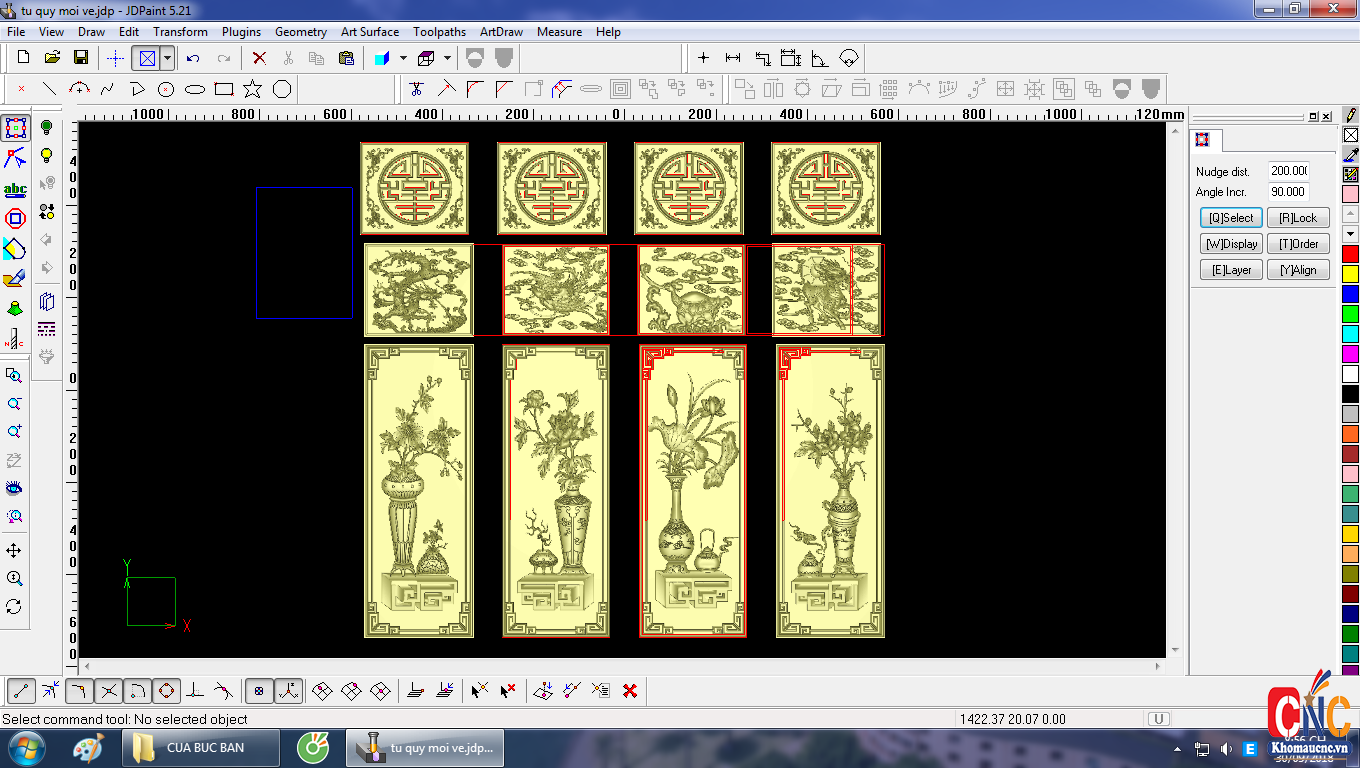Toggle the green light bulb display icon
The image size is (1360, 768).
46,128
